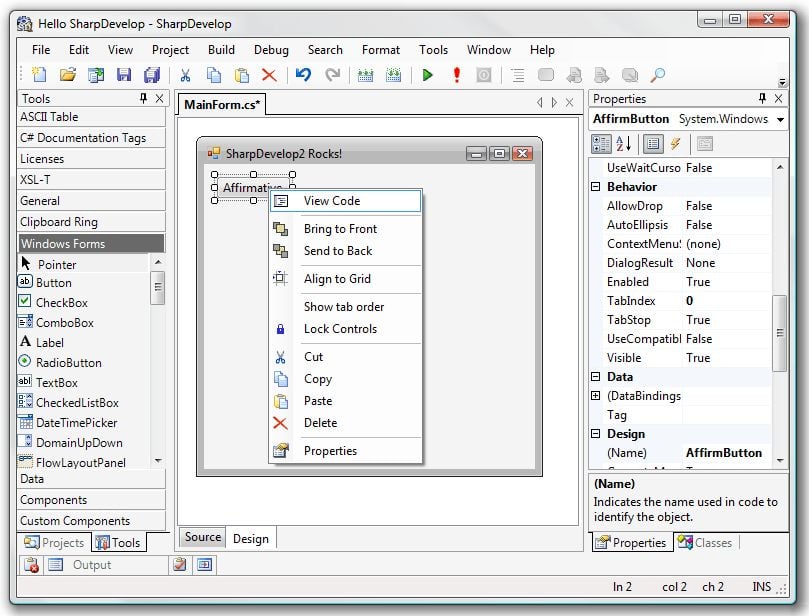Viewport: 809px width, 616px height.
Task: Switch Properties panel to Events view
Action: tap(674, 144)
